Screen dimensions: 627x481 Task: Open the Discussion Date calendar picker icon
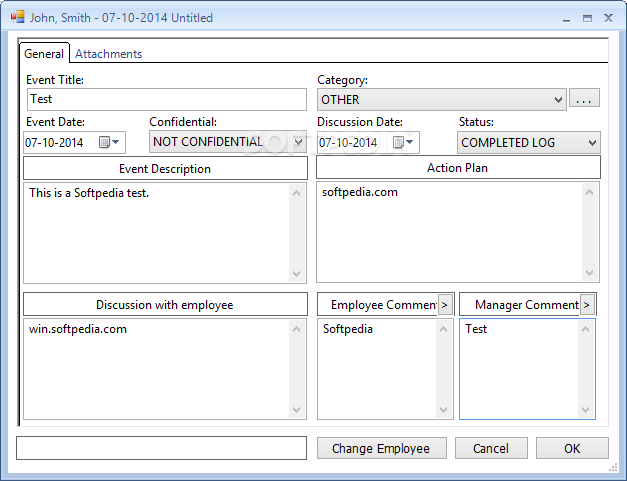403,142
